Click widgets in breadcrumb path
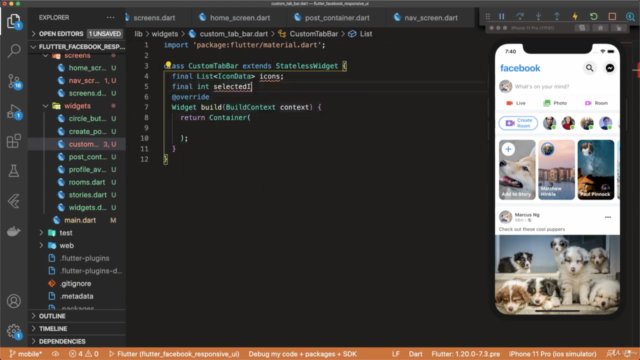 click(164, 34)
